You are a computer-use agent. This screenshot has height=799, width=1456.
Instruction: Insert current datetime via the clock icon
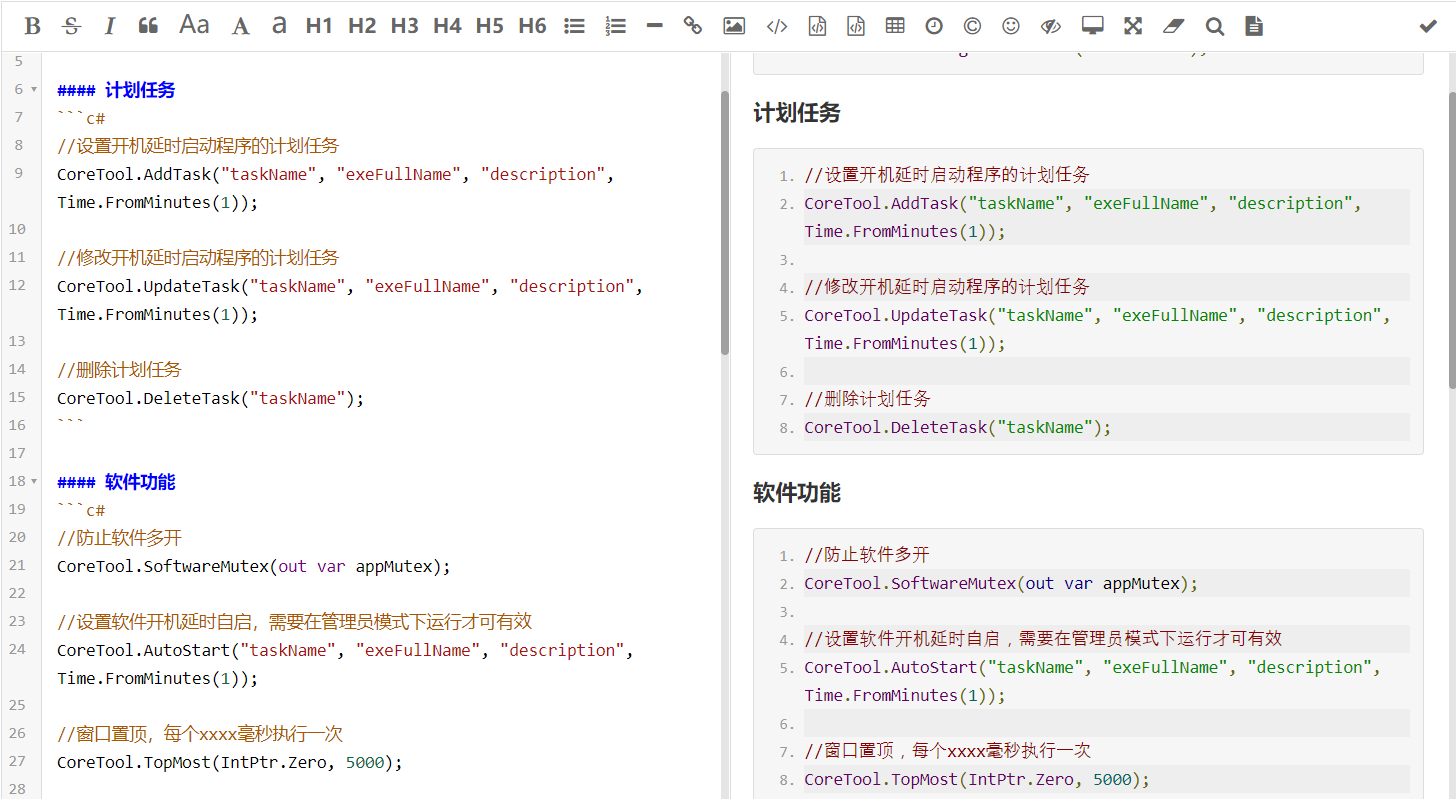(x=933, y=25)
